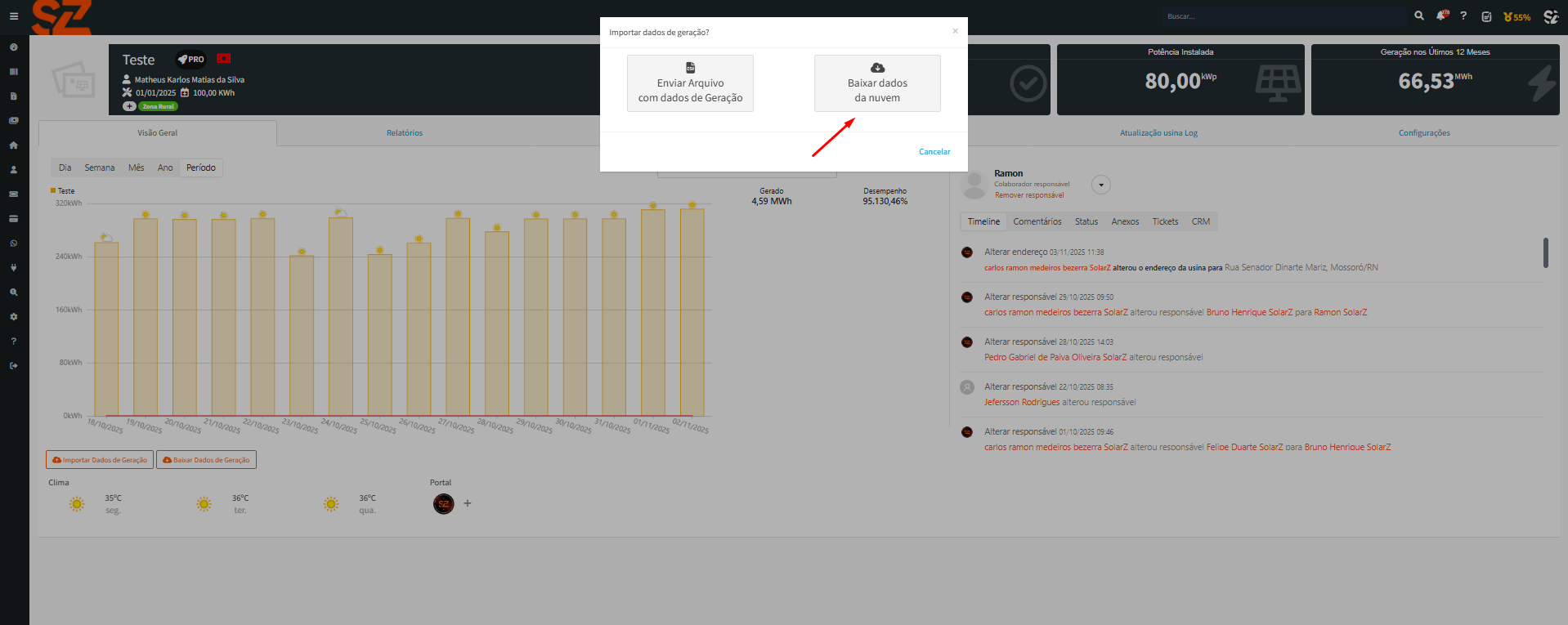Open the hamburger menu icon
The width and height of the screenshot is (1568, 625).
(x=14, y=16)
